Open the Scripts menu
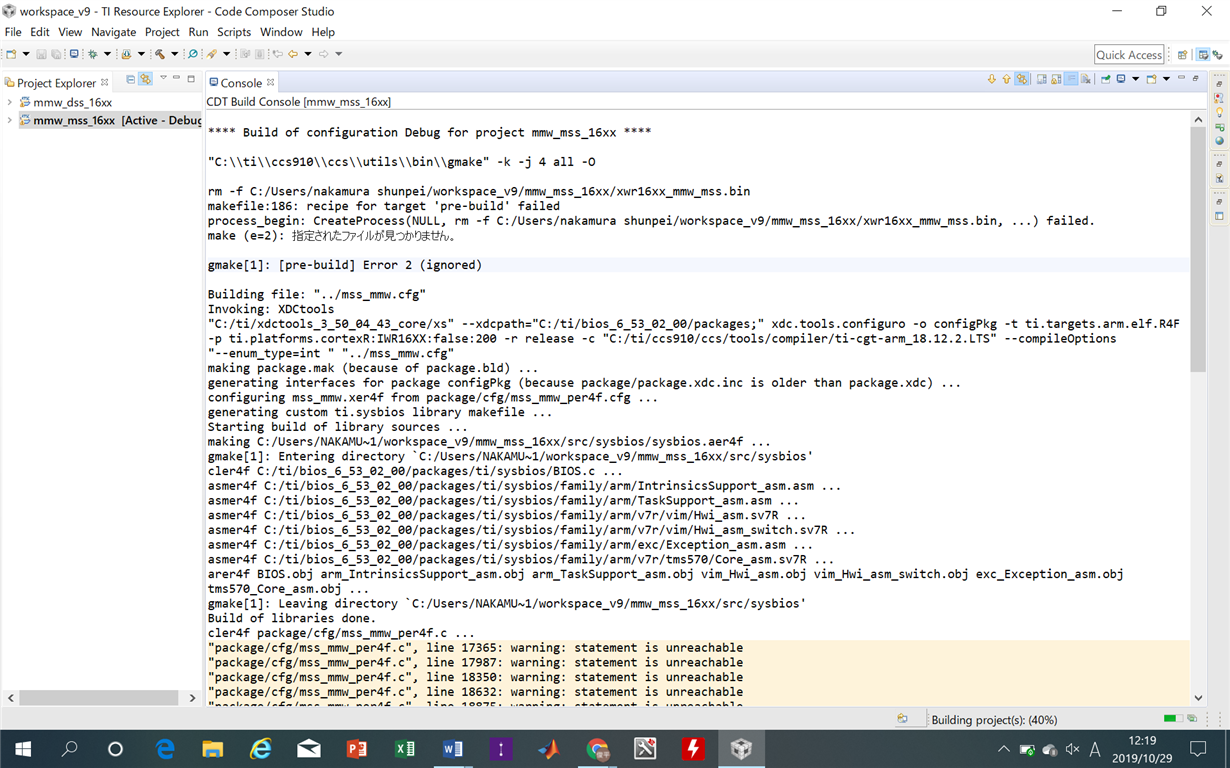 pos(234,32)
